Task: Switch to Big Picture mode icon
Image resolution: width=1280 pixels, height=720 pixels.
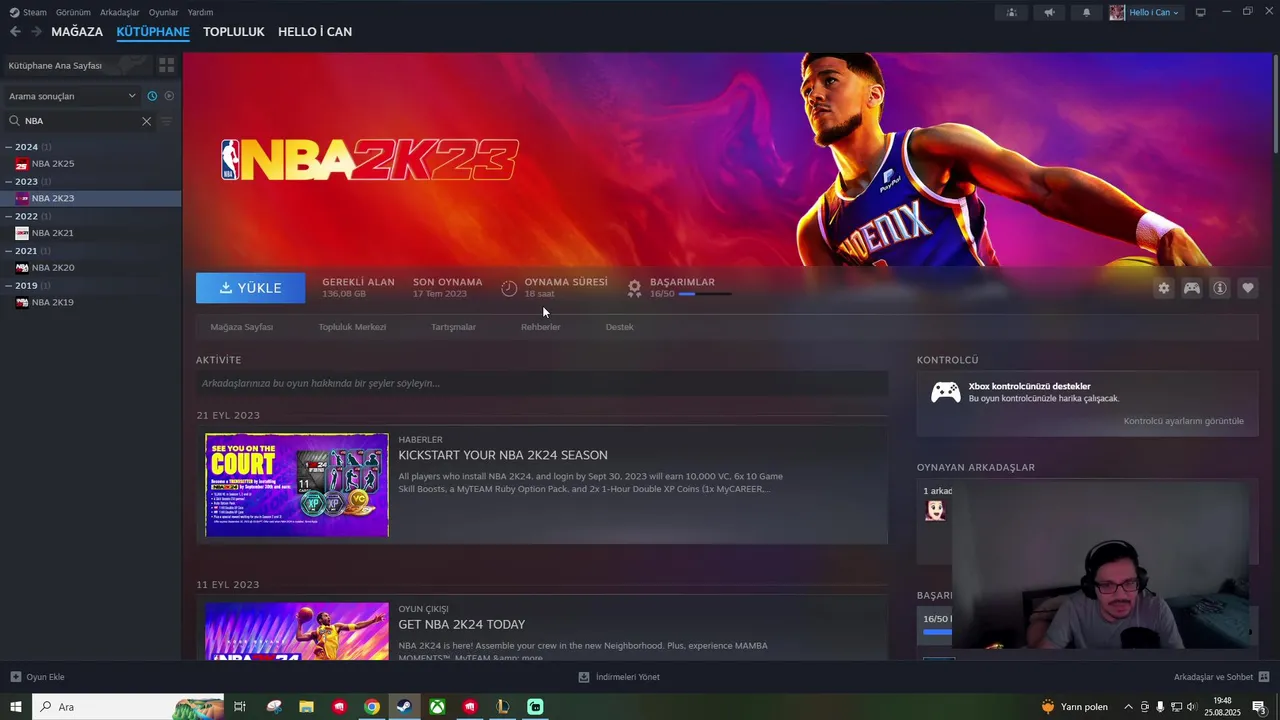Action: click(1201, 12)
